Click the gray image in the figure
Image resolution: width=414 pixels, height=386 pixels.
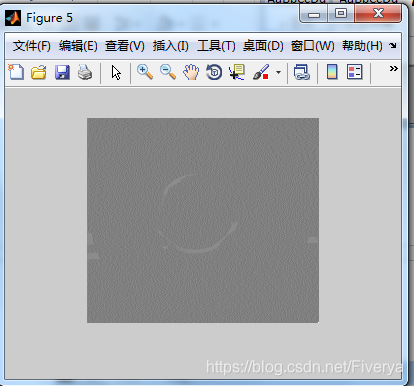(x=203, y=220)
